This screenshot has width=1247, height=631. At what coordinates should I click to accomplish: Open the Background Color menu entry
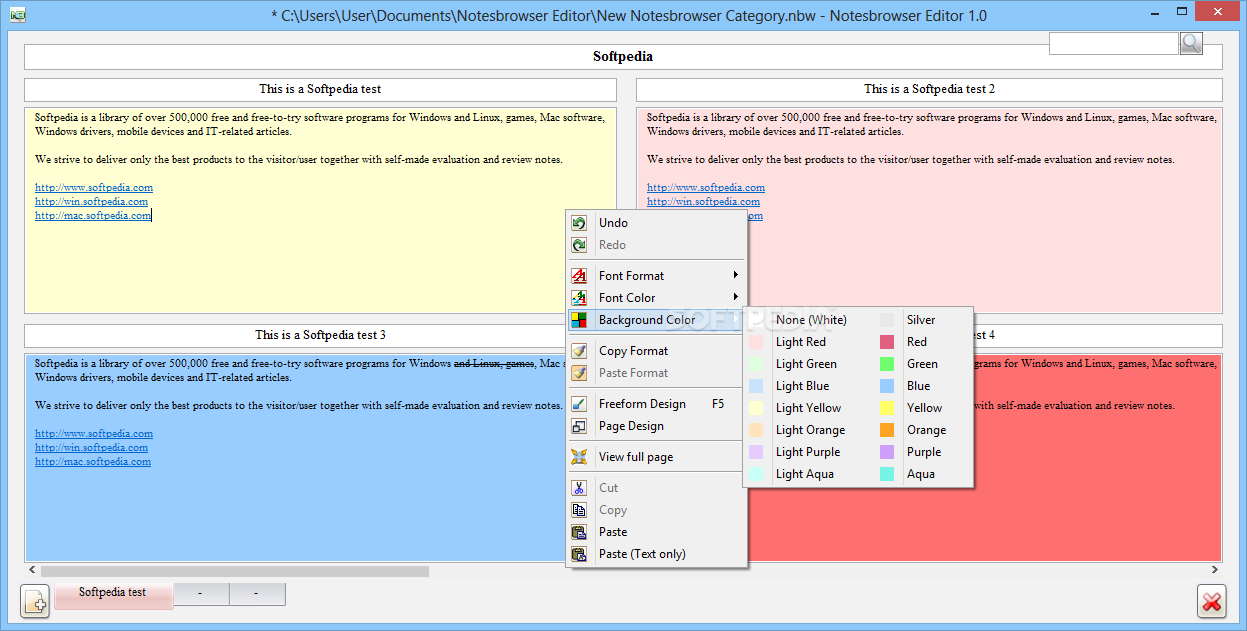coord(657,320)
